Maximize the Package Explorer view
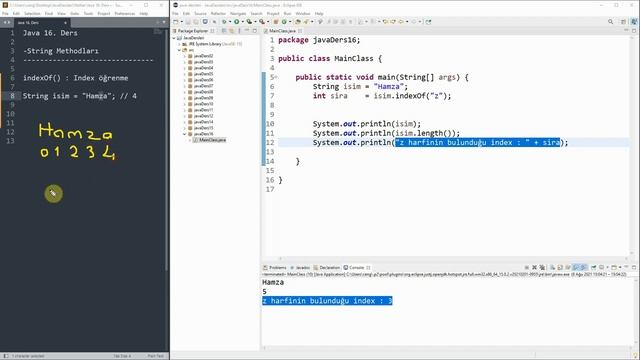640x360 pixels. 255,31
